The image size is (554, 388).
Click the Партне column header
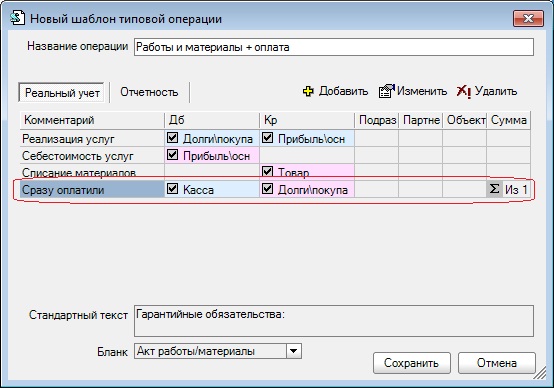421,120
